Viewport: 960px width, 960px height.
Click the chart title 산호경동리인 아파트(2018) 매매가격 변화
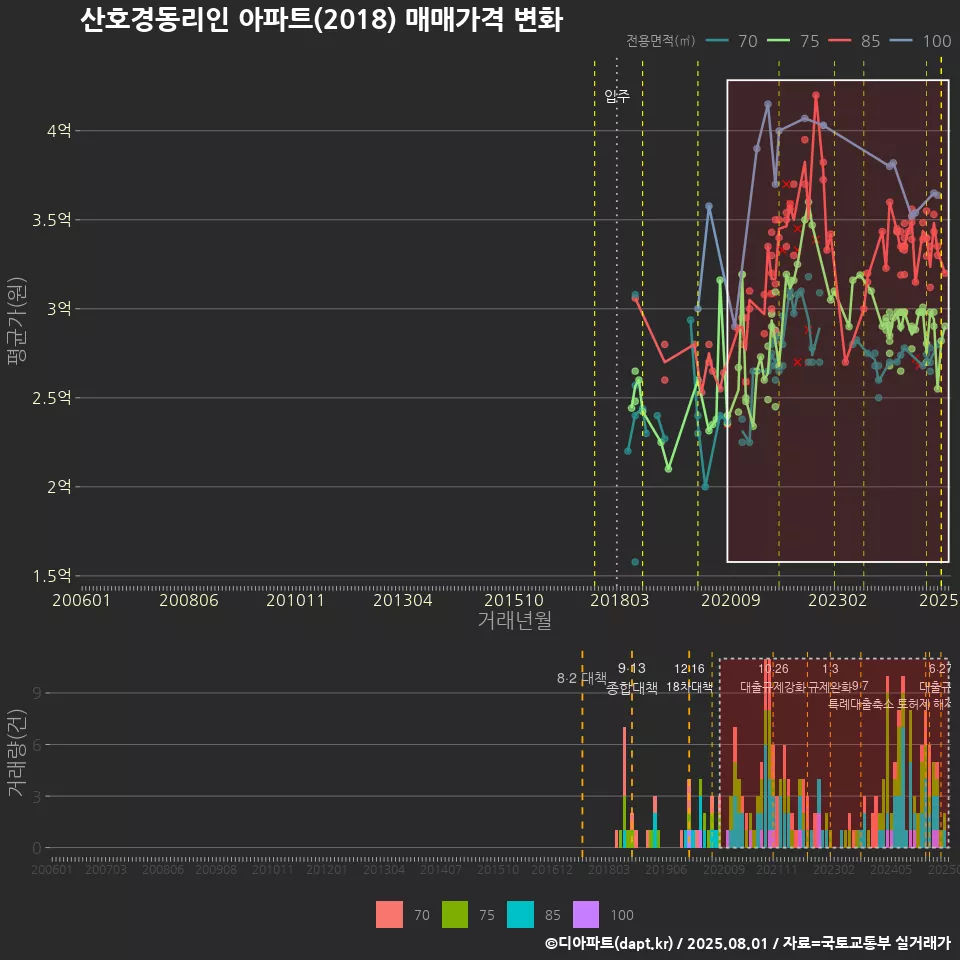point(321,20)
